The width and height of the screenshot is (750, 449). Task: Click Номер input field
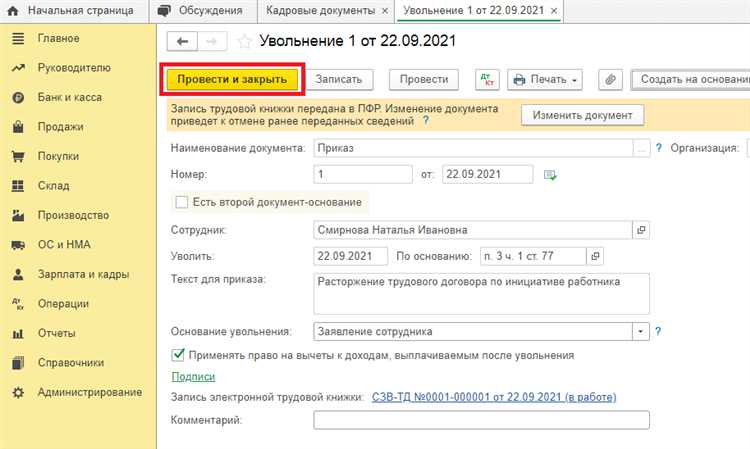[x=363, y=175]
